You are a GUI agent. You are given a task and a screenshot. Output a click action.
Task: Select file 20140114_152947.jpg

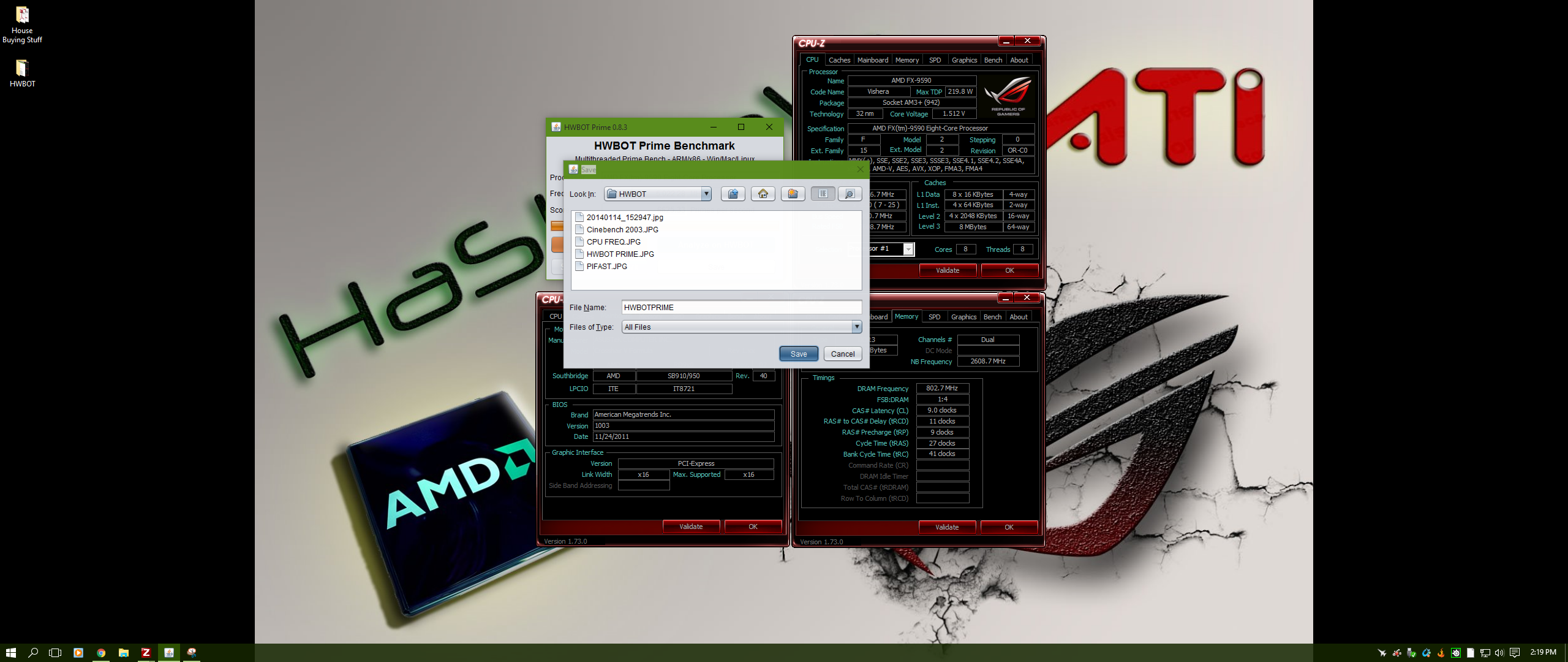click(x=620, y=217)
